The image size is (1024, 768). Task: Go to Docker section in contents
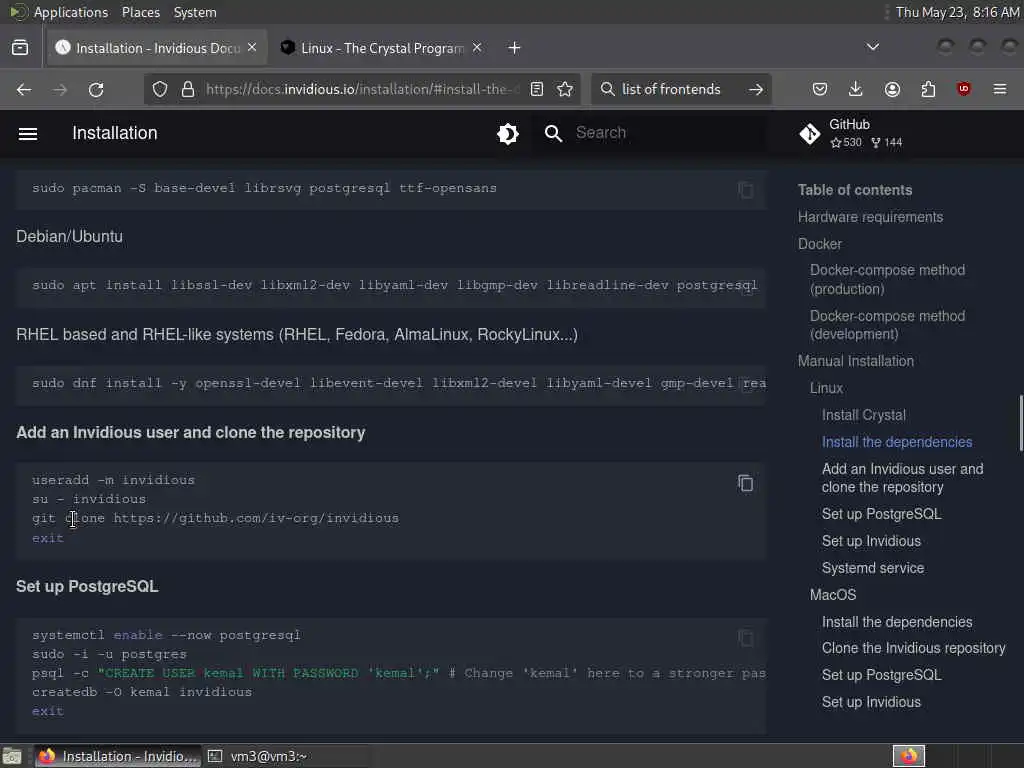tap(820, 244)
